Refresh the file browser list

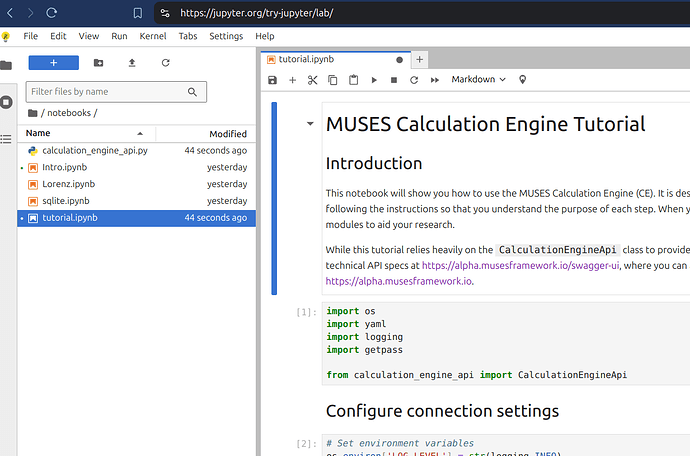(x=165, y=63)
